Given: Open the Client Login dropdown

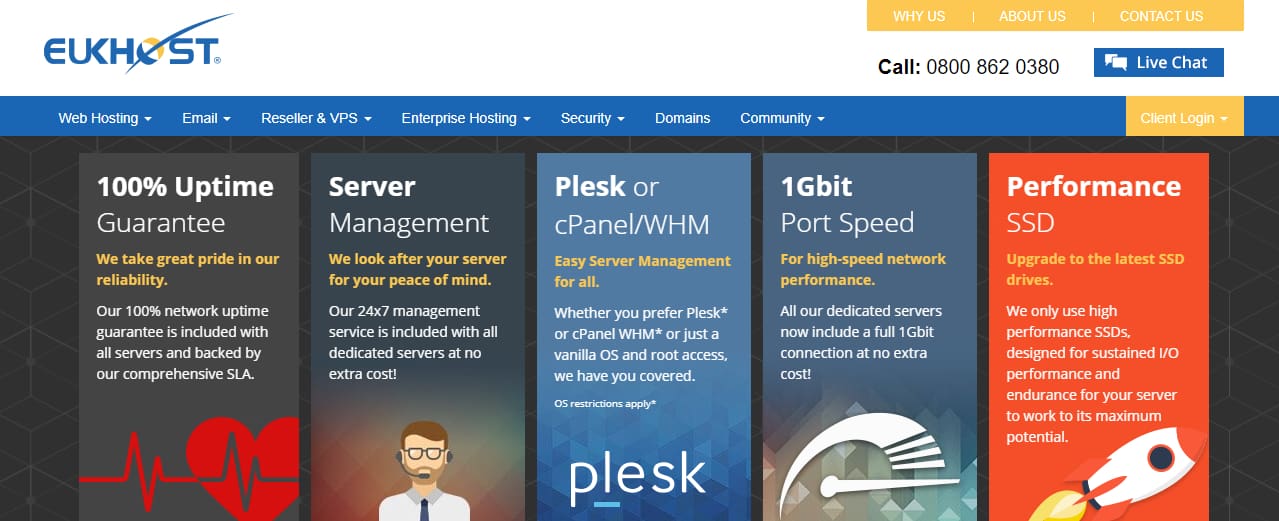Looking at the screenshot, I should 1184,118.
